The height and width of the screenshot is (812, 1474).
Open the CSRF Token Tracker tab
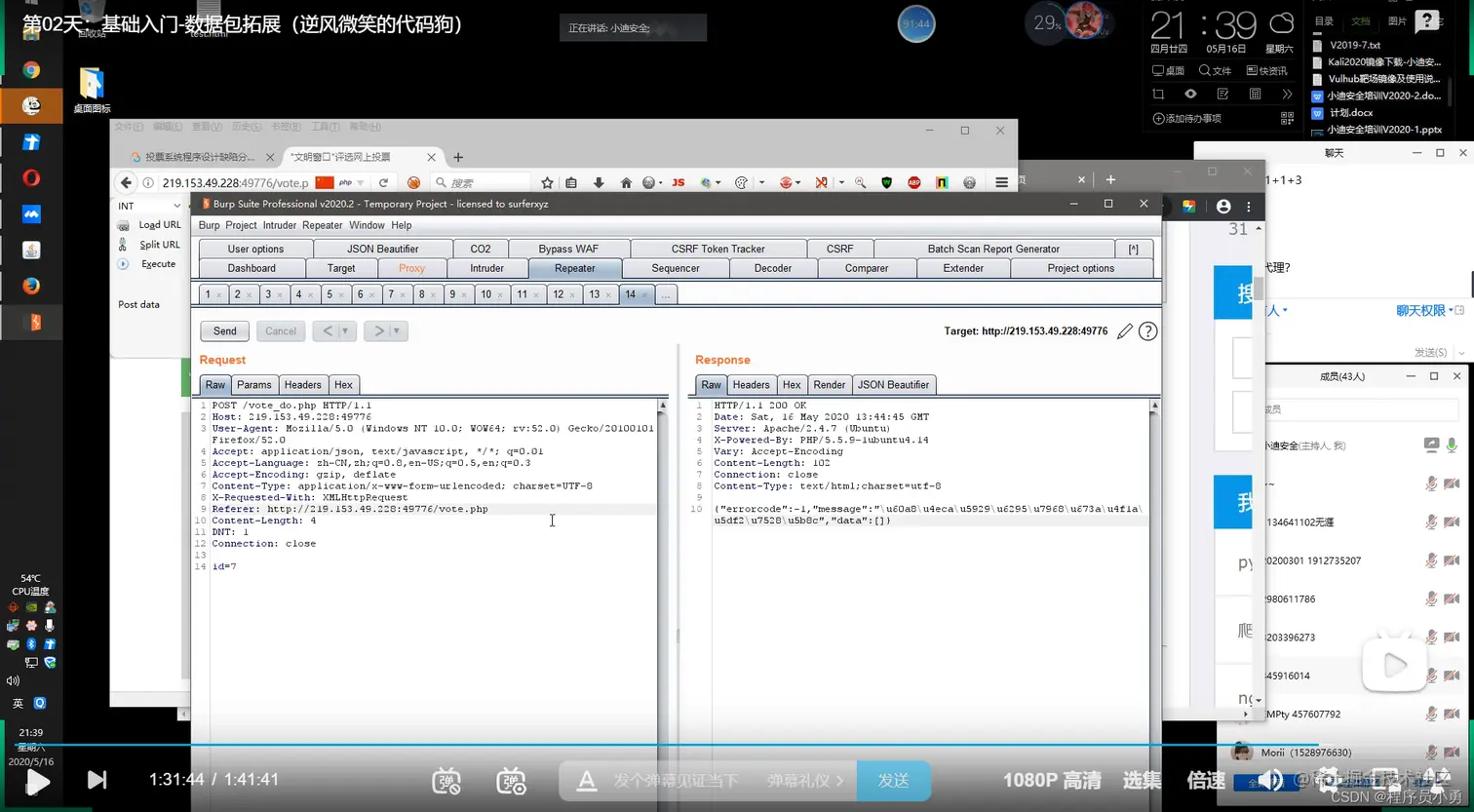pos(718,249)
